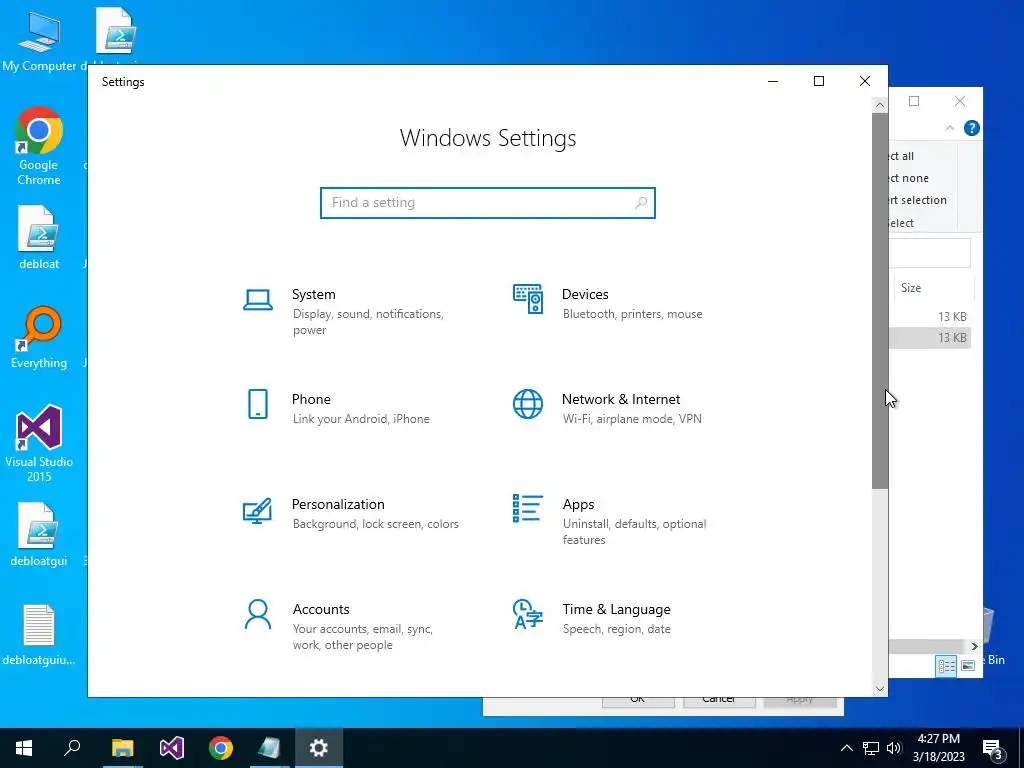Show hidden system tray icons

846,748
